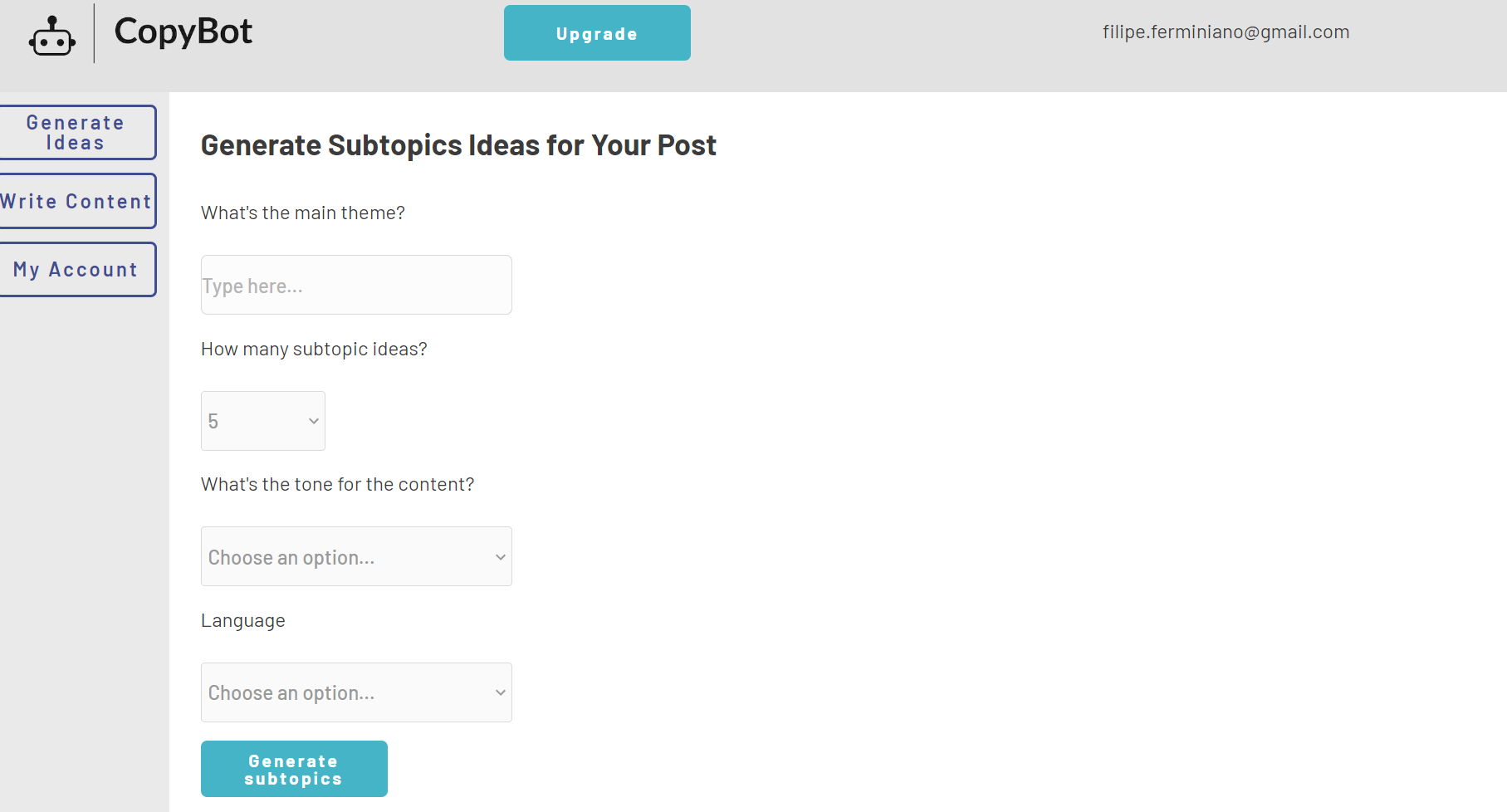Click the 'What's the tone for the content?' label

337,485
